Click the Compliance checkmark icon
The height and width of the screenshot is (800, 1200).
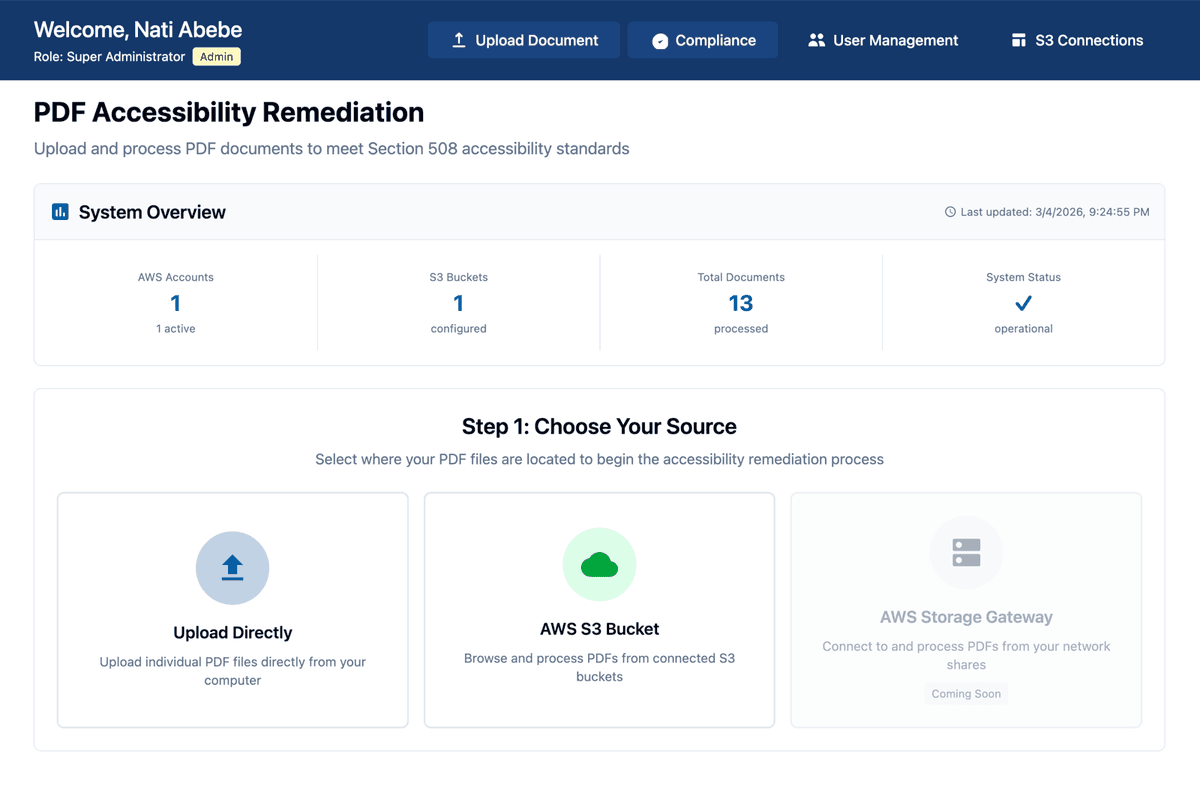point(661,40)
